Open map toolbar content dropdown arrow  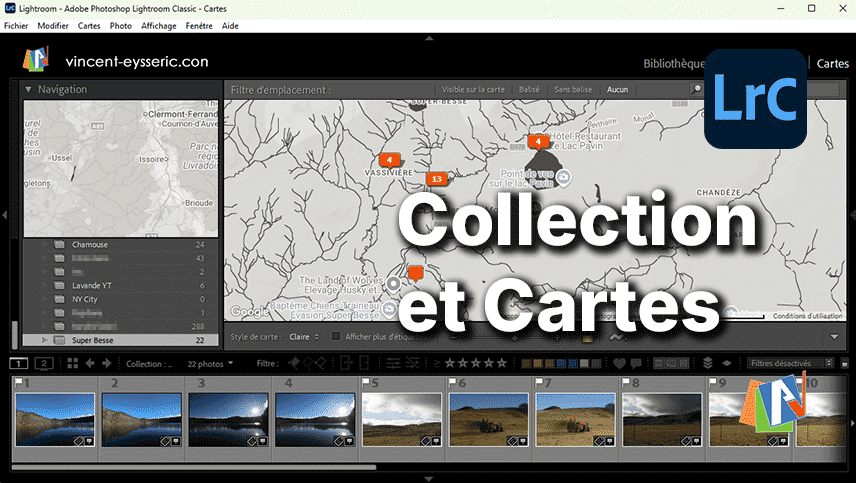[834, 337]
